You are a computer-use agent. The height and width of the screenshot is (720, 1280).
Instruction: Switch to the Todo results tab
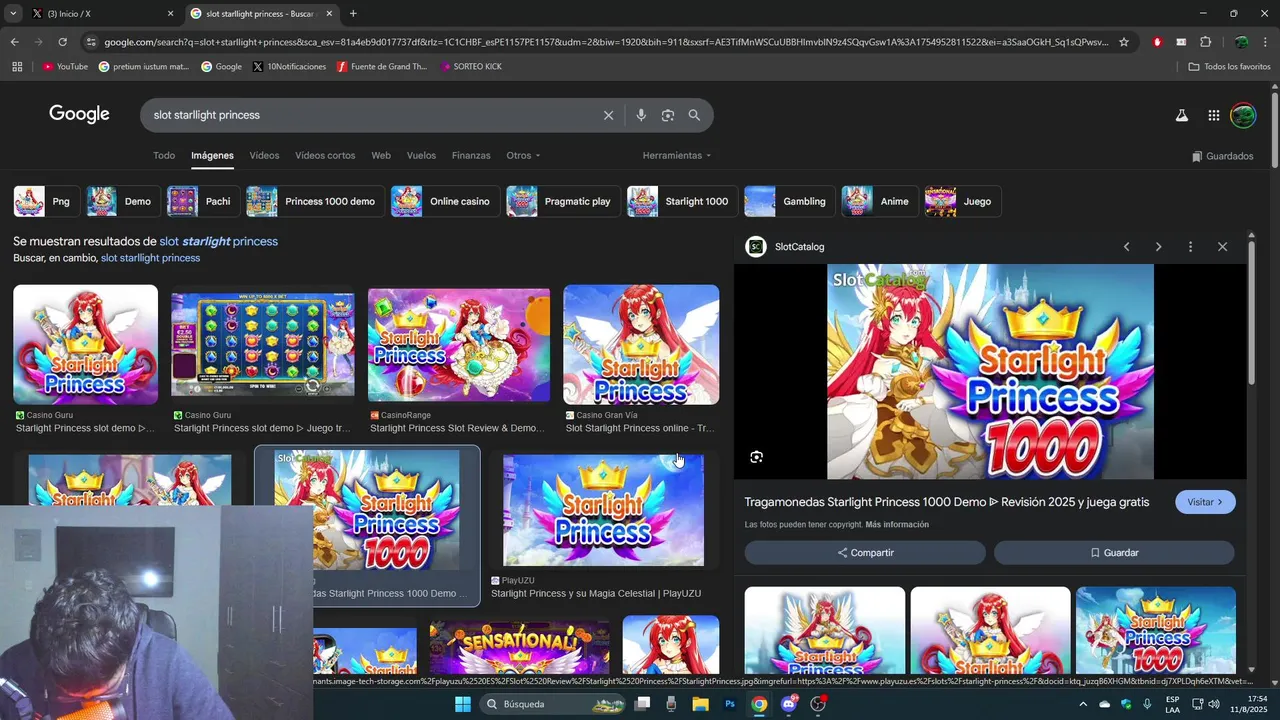164,156
